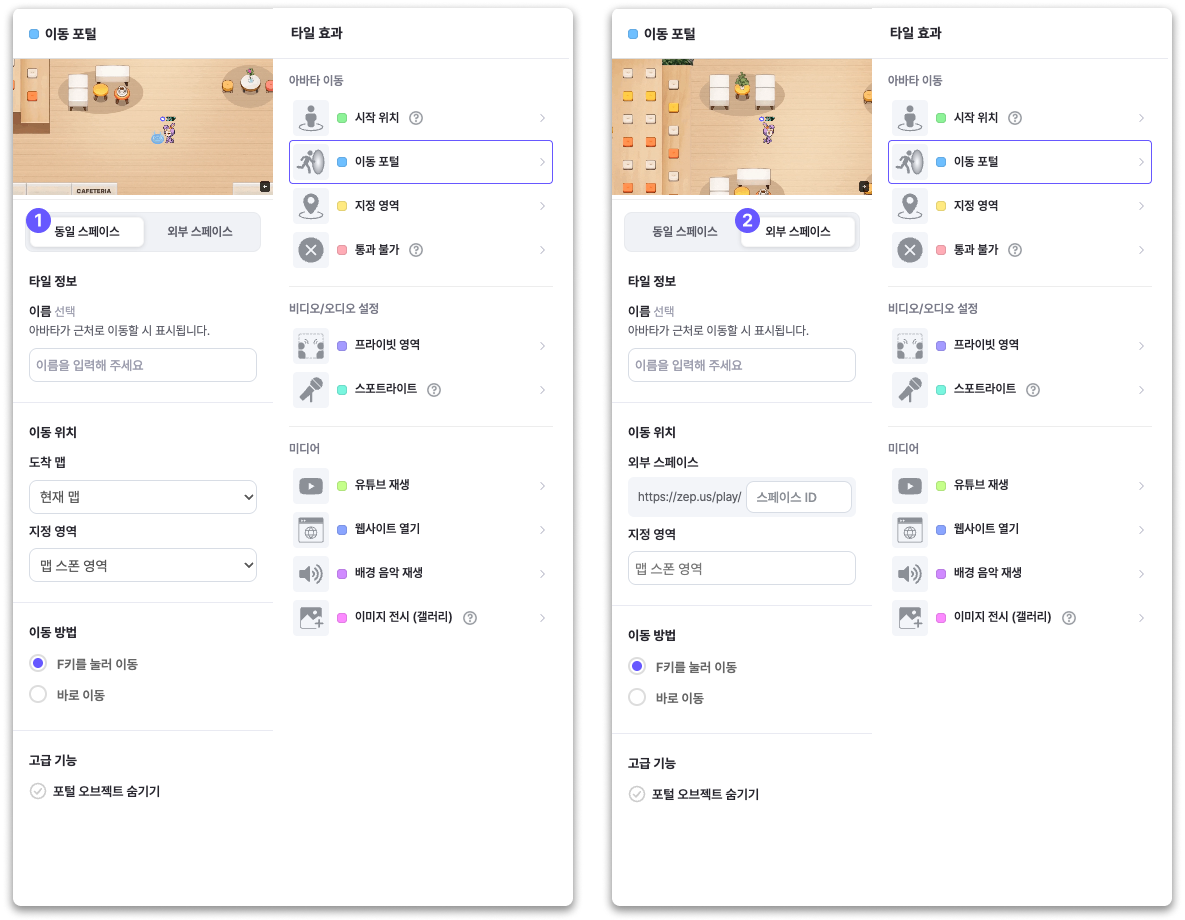
Task: Click yellow swatch beside 지정 영역, left panel
Action: pyautogui.click(x=342, y=206)
